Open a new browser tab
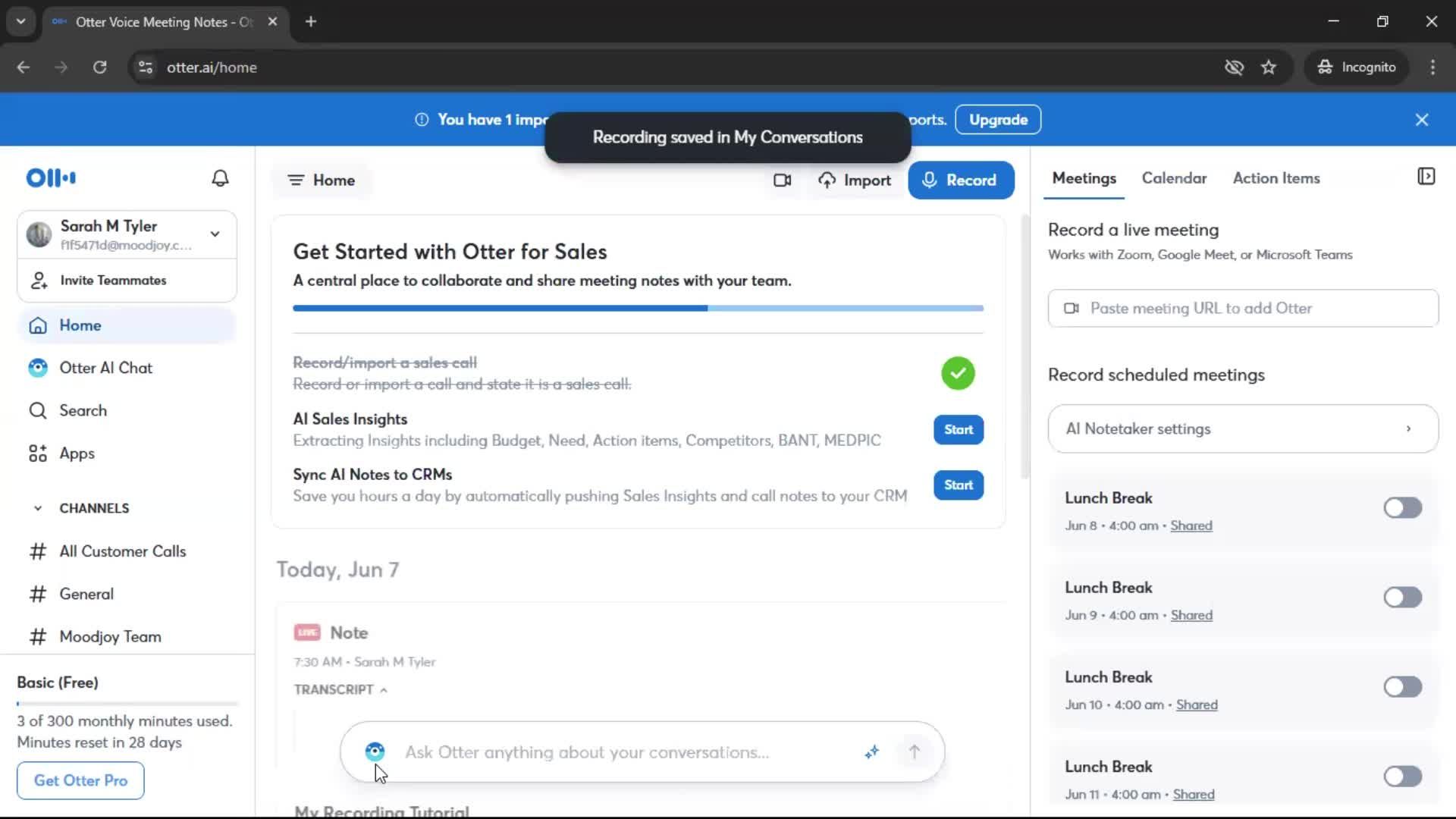The image size is (1456, 819). click(310, 22)
